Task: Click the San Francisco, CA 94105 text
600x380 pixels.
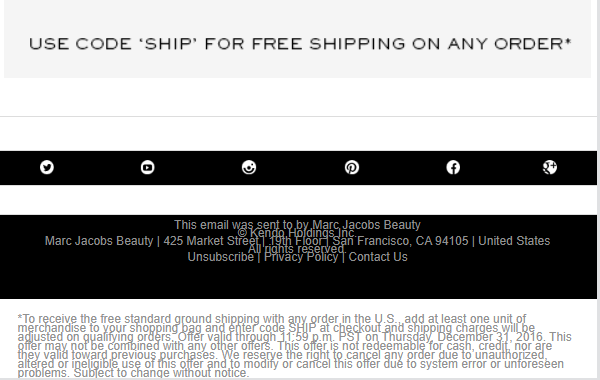Action: click(x=400, y=241)
